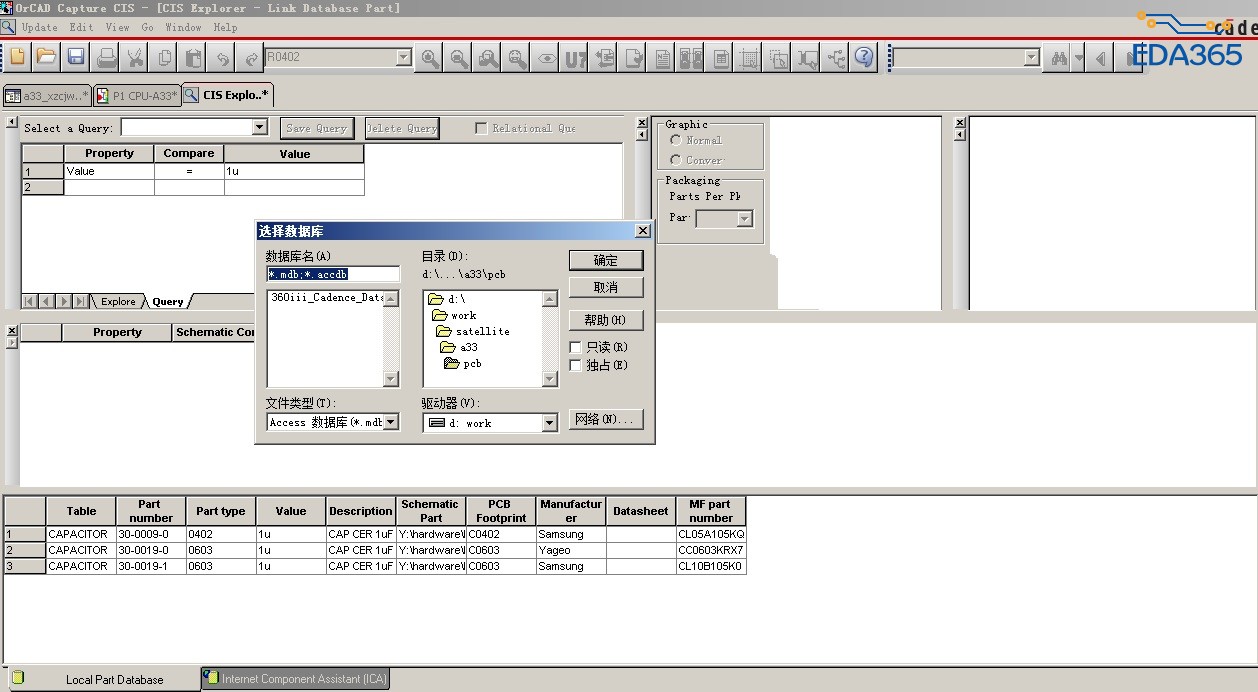Click the 网络(N)... Network button

click(606, 419)
